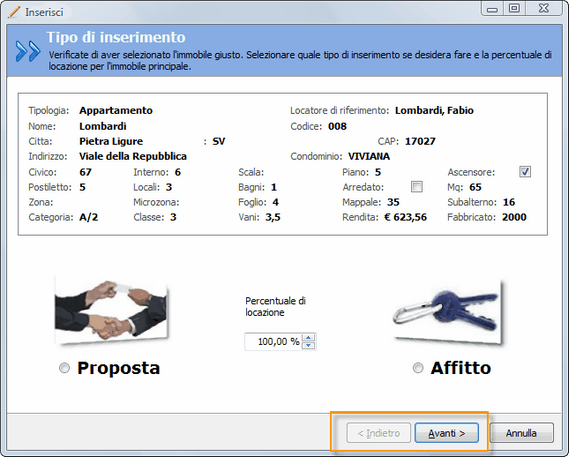Minimize the Inserisci window
The width and height of the screenshot is (569, 457).
pos(492,8)
